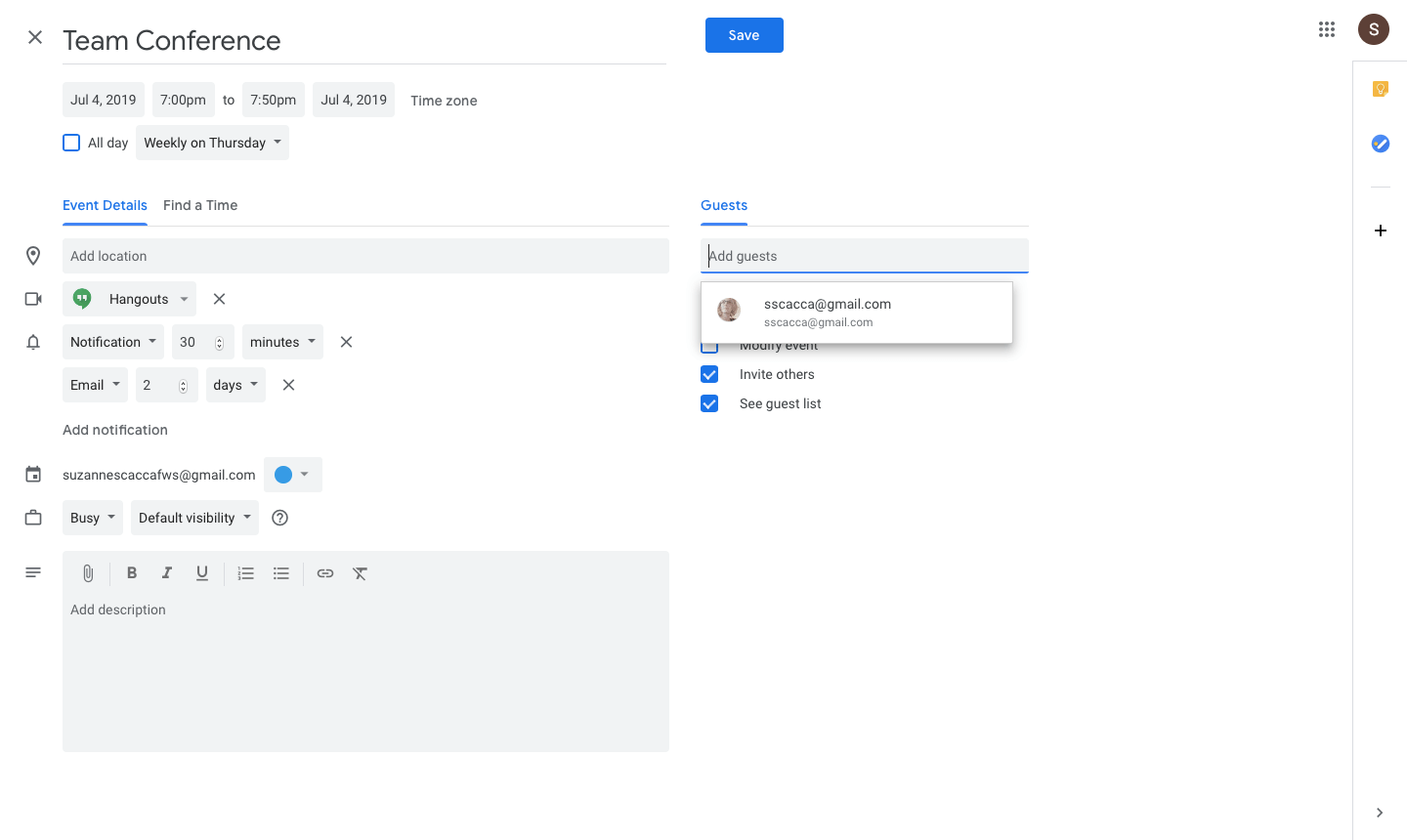1407x840 pixels.
Task: Open the Google apps grid
Action: [1327, 29]
